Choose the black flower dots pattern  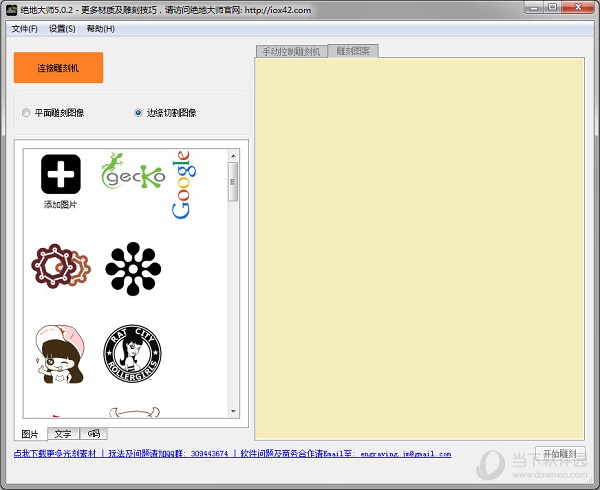(x=133, y=269)
